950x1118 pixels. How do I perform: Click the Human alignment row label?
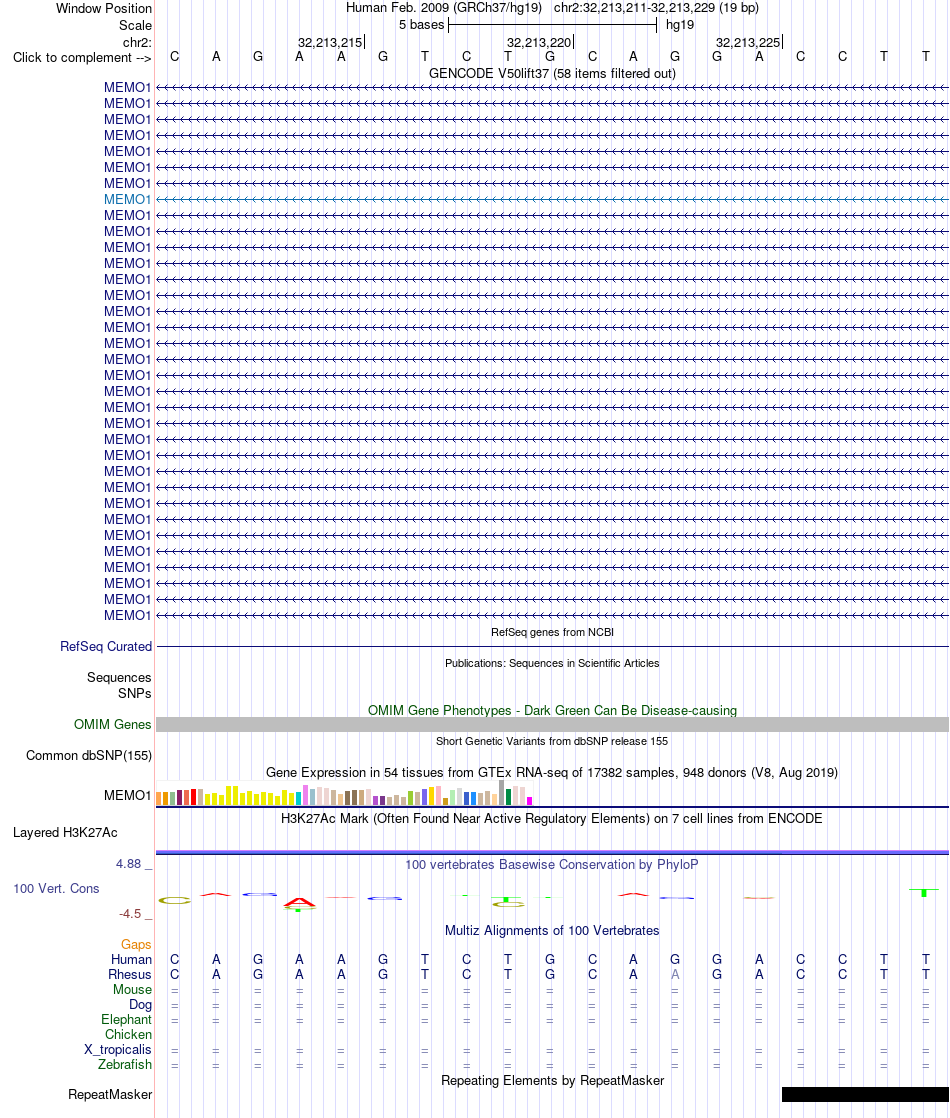[x=131, y=960]
